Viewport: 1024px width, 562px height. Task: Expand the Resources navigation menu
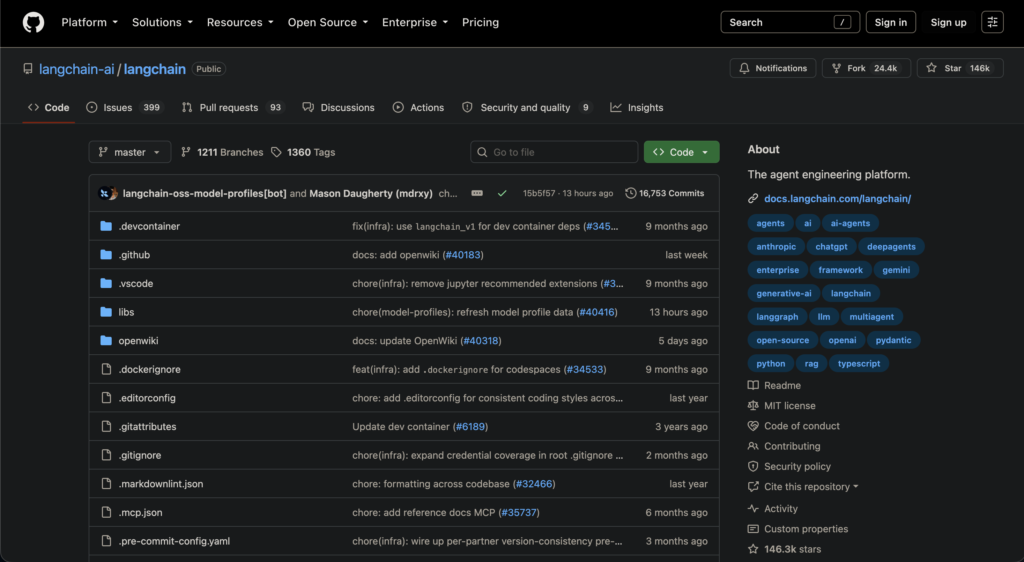point(240,22)
